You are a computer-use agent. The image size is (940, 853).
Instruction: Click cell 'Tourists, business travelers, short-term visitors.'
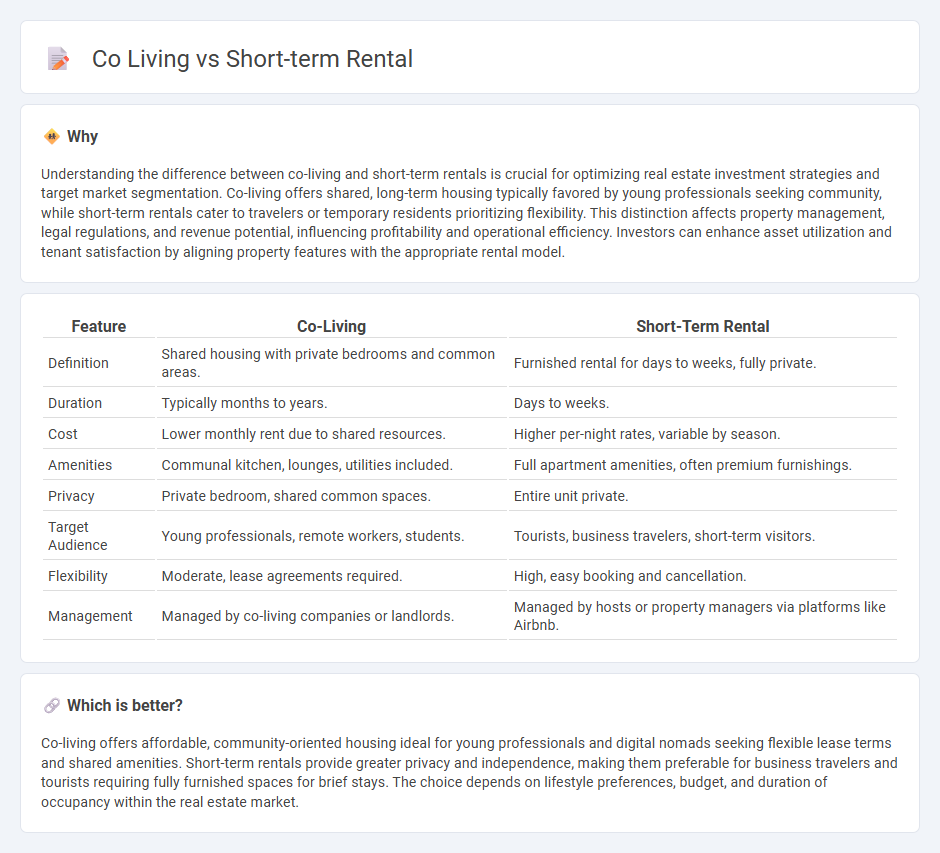pos(703,536)
